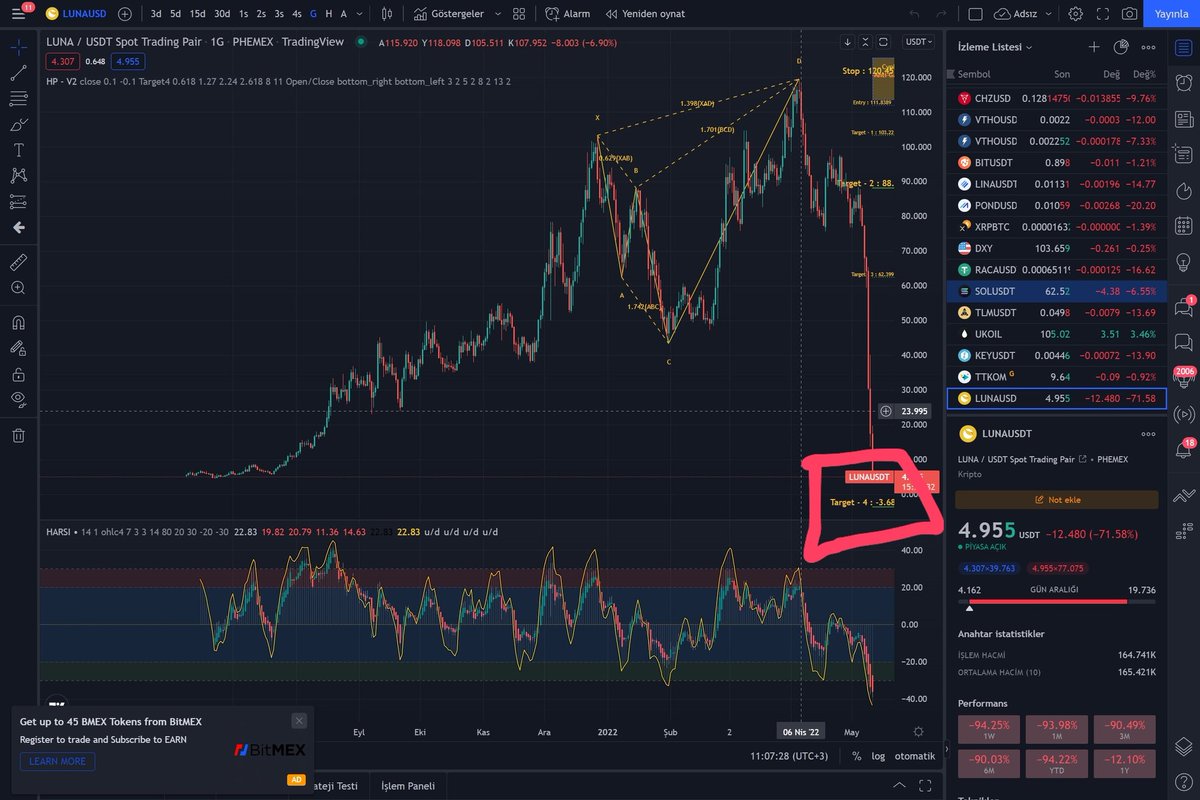Create an Alarm alert
This screenshot has width=1200, height=800.
(568, 14)
